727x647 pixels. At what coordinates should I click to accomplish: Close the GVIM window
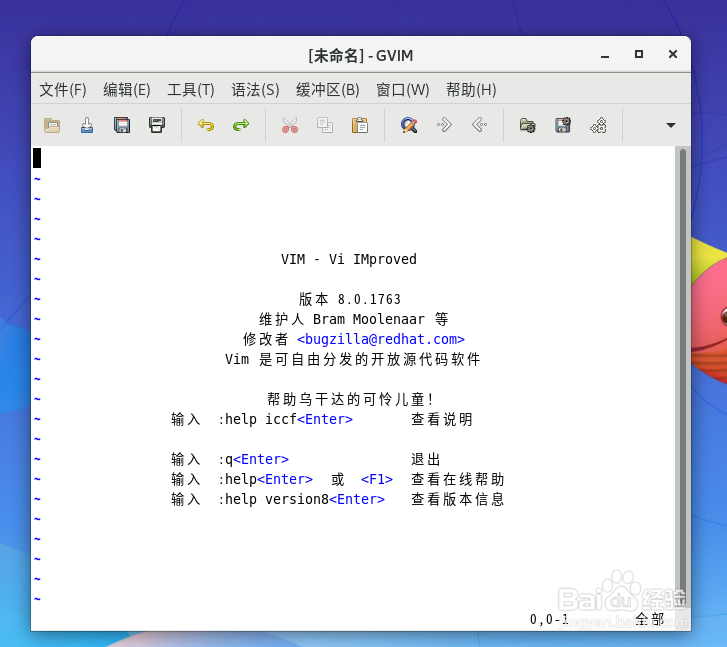673,54
